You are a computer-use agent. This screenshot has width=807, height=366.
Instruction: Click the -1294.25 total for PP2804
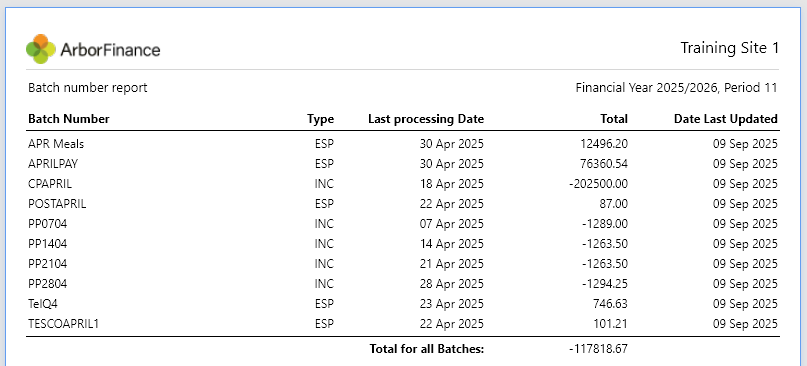pos(605,284)
